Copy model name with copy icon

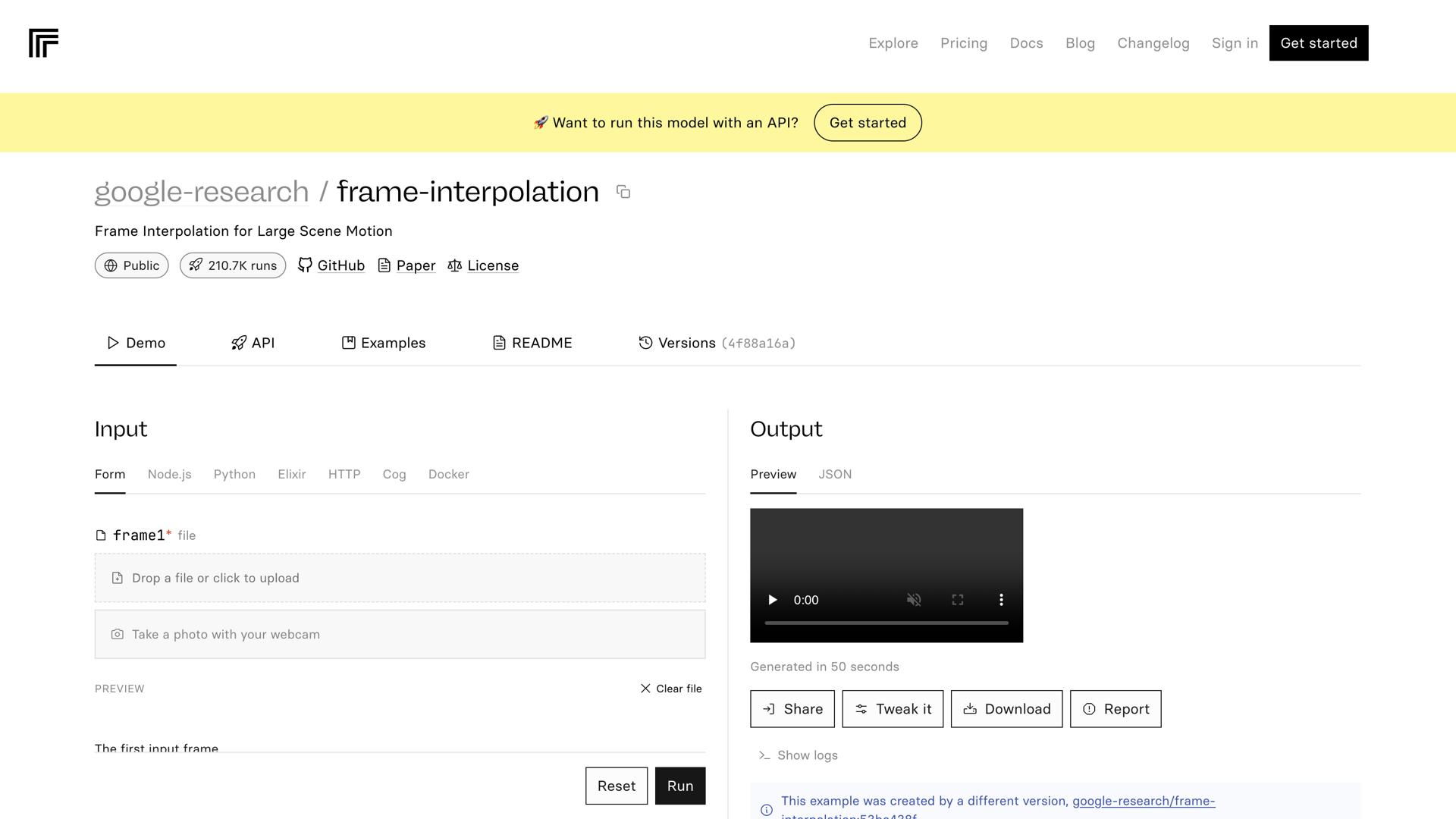(623, 192)
